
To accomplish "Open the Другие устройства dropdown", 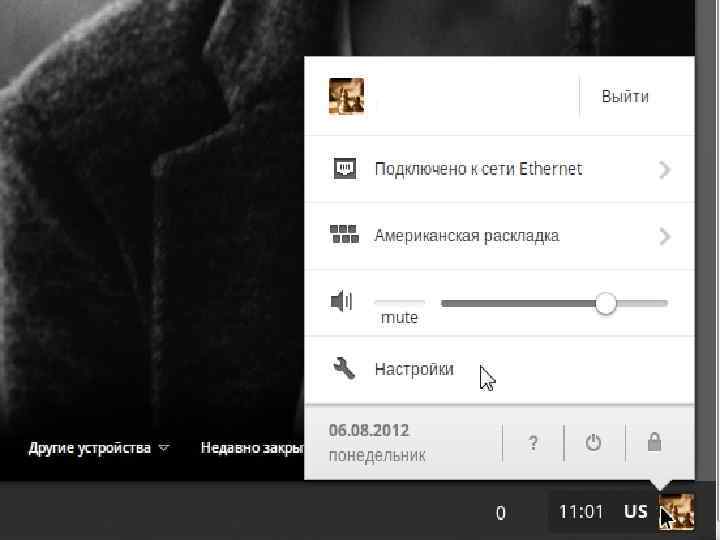I will click(99, 448).
